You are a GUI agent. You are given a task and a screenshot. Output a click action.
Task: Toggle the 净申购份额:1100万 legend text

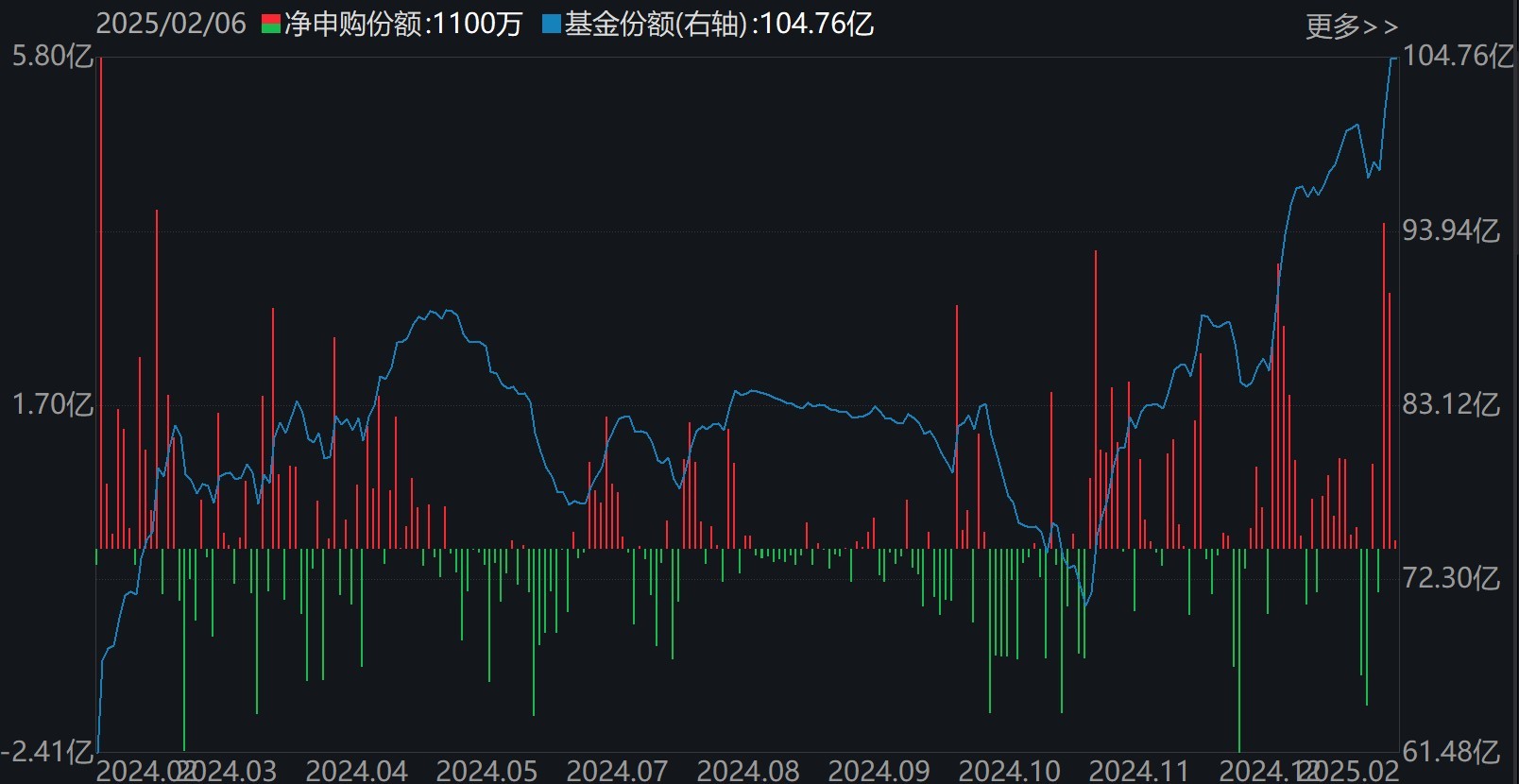click(403, 25)
